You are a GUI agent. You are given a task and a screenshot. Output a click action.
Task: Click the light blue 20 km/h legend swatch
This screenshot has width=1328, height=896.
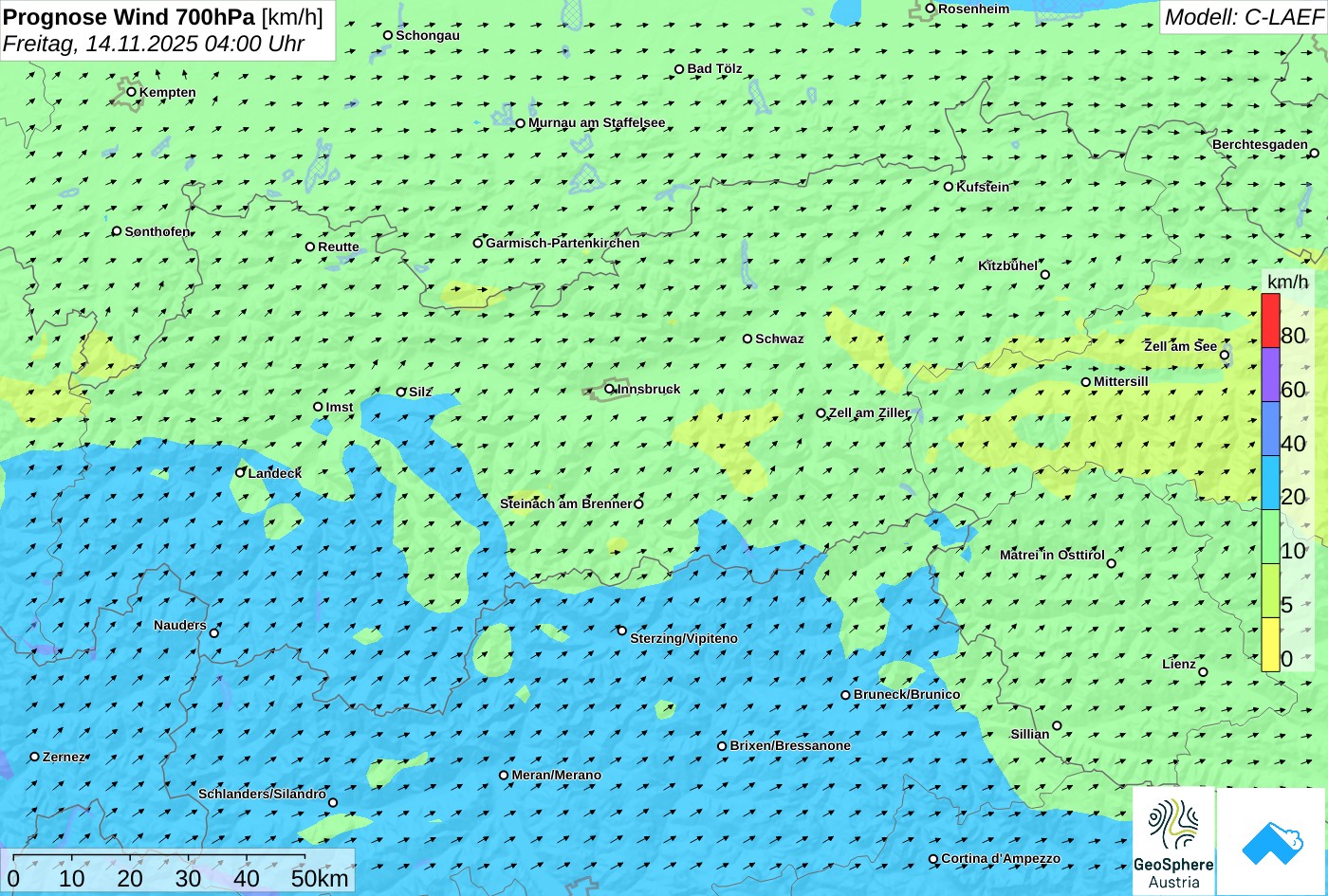coord(1270,484)
